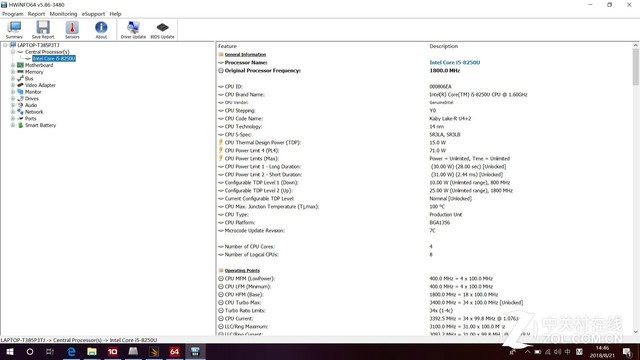Click the BIOS Update chip icon

click(x=162, y=29)
